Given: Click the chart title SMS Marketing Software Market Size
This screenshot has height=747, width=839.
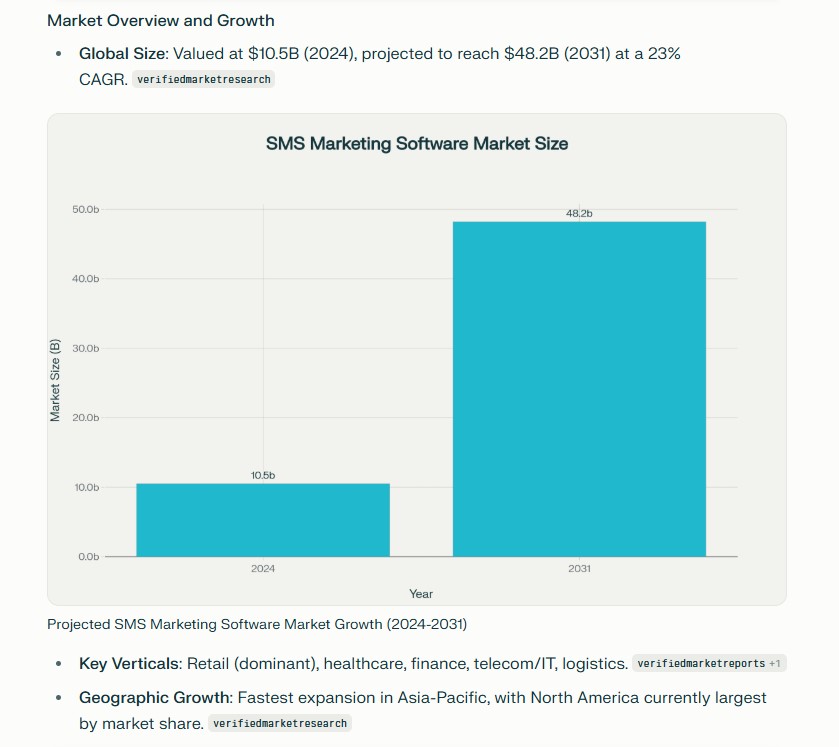Looking at the screenshot, I should [416, 143].
